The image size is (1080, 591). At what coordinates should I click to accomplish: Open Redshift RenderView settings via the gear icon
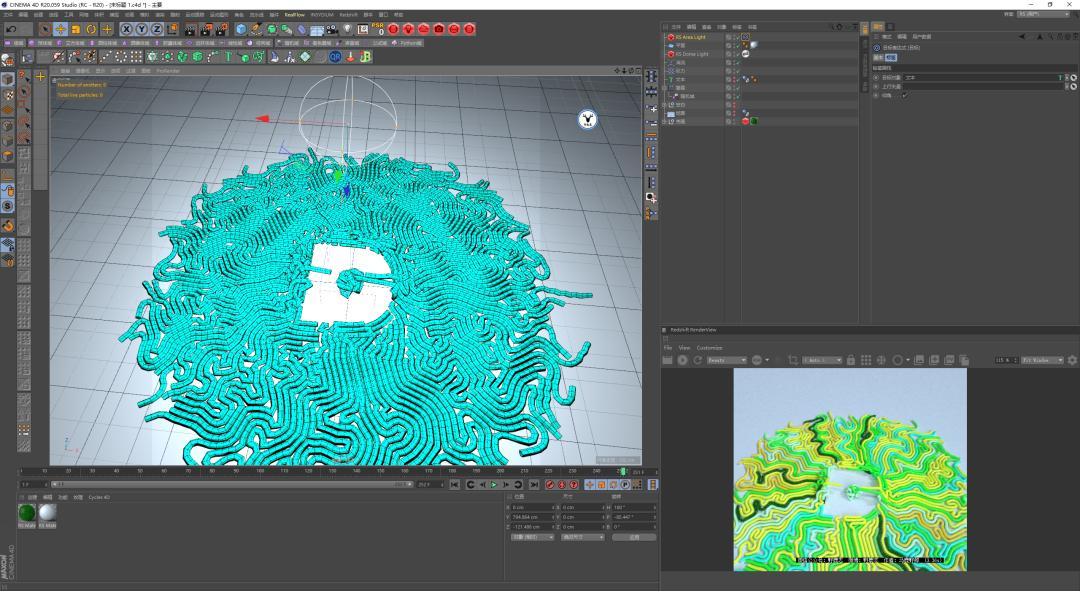pos(1071,358)
